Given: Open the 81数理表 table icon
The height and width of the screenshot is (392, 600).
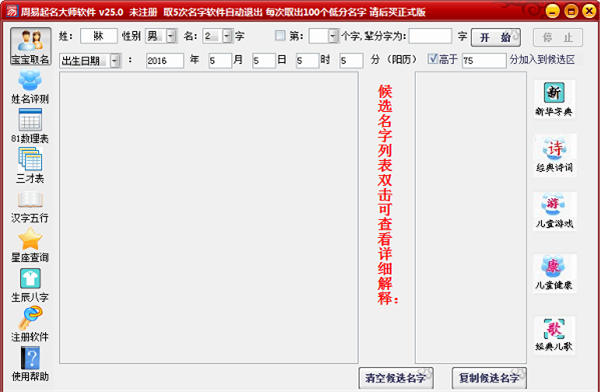Looking at the screenshot, I should [x=30, y=126].
